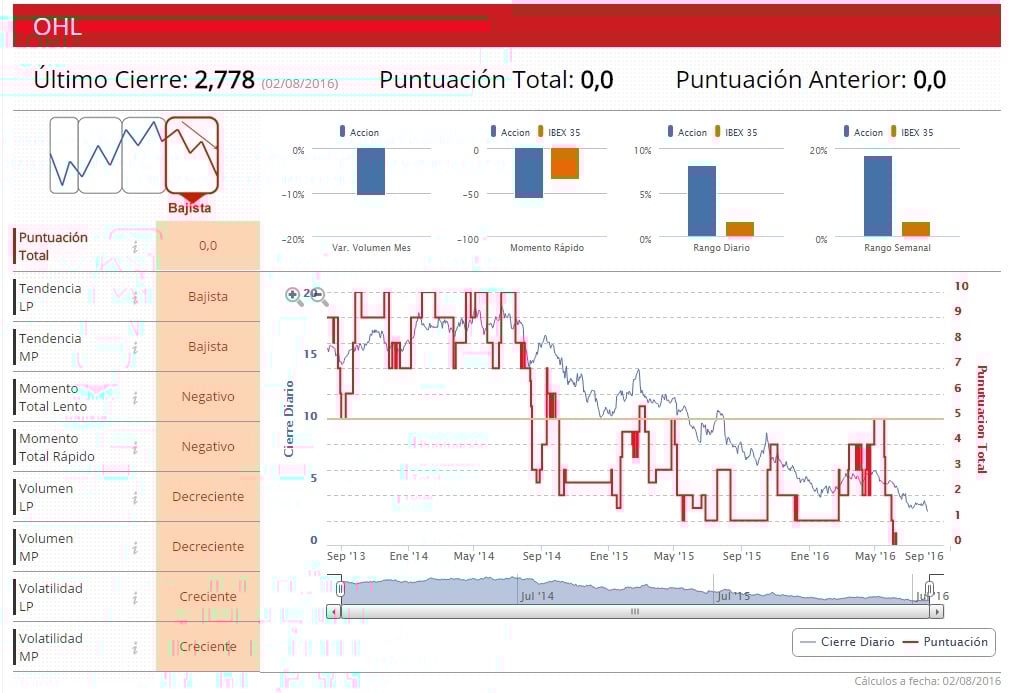Click info icon beside Volatilidad LP

135,598
